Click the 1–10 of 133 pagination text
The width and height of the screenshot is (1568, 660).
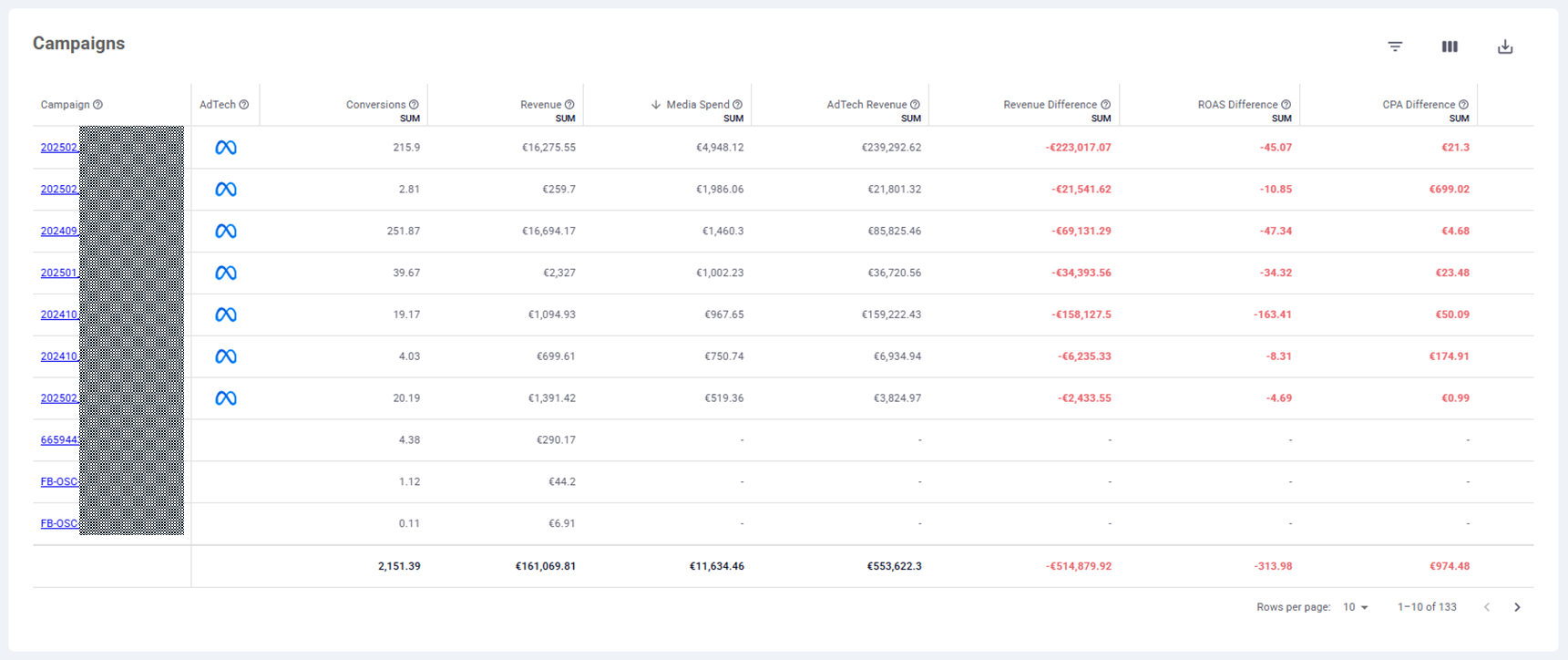point(1427,607)
